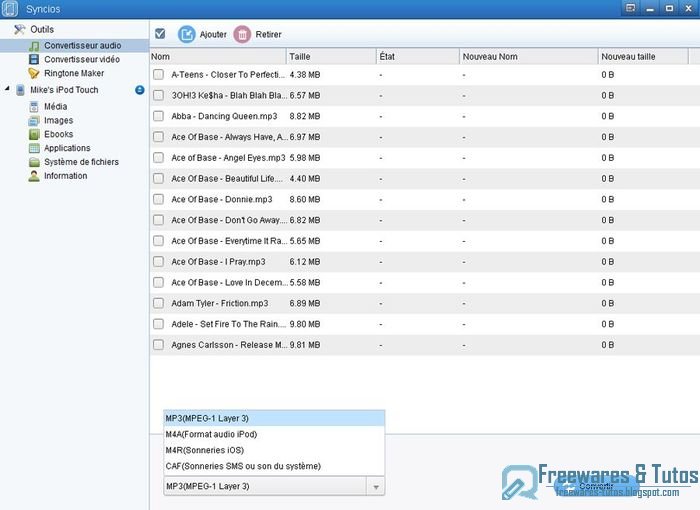Viewport: 700px width, 510px height.
Task: Open the Système de fichiers folder icon
Action: 34,162
